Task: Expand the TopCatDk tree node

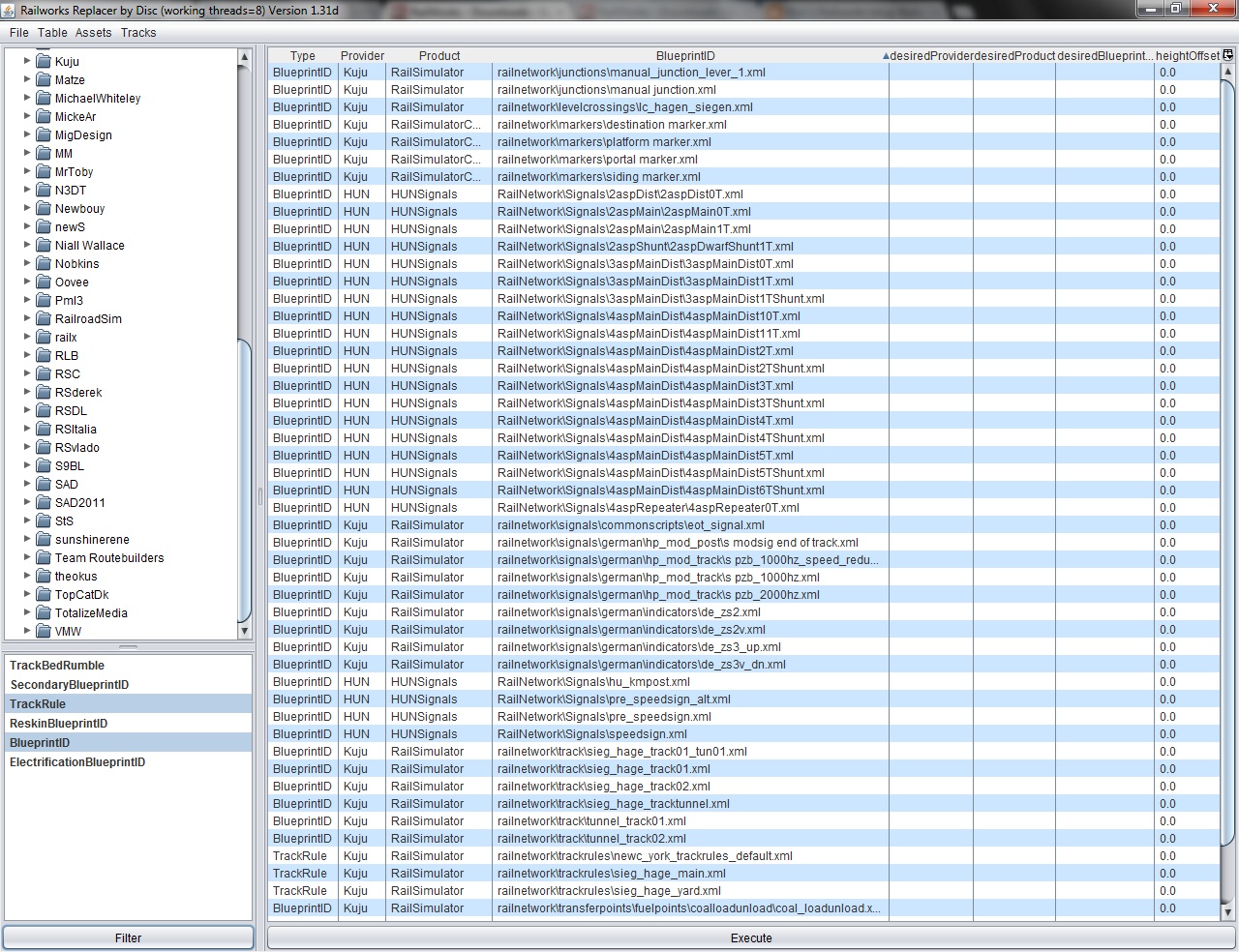Action: click(x=27, y=594)
